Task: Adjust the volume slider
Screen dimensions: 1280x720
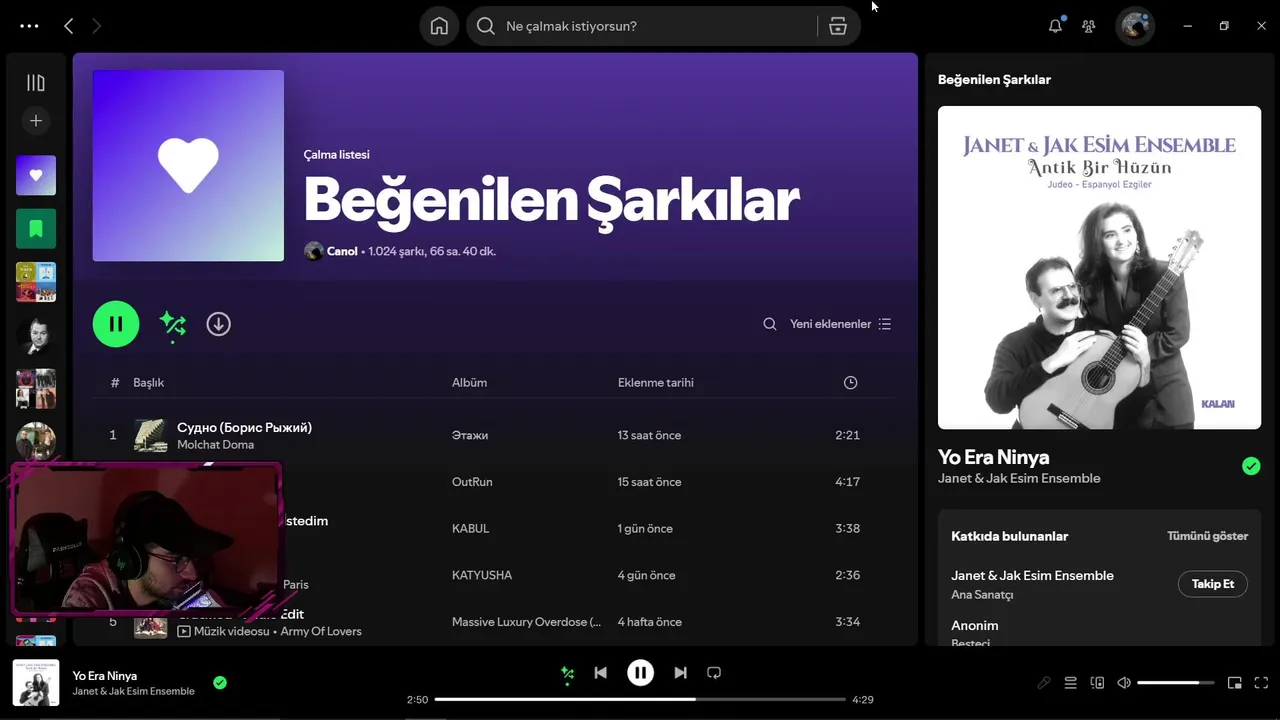Action: coord(1176,683)
